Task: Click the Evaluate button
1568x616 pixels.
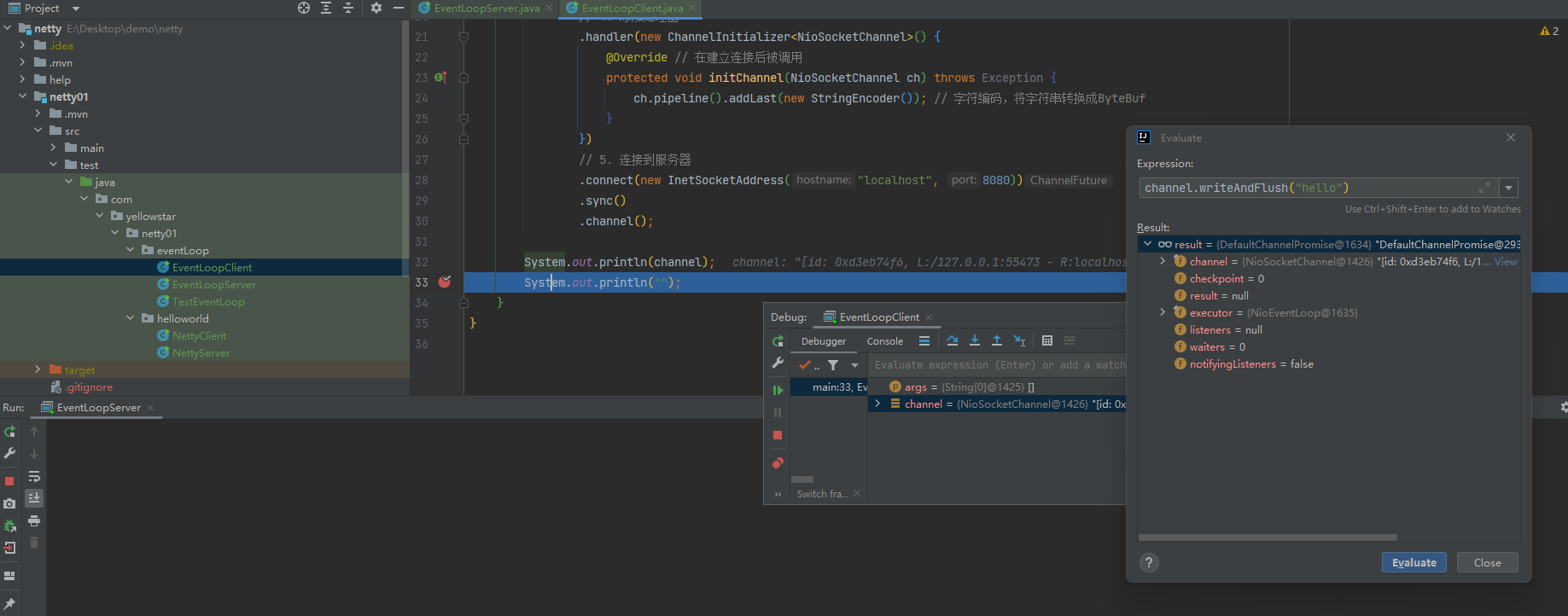Action: click(x=1414, y=562)
